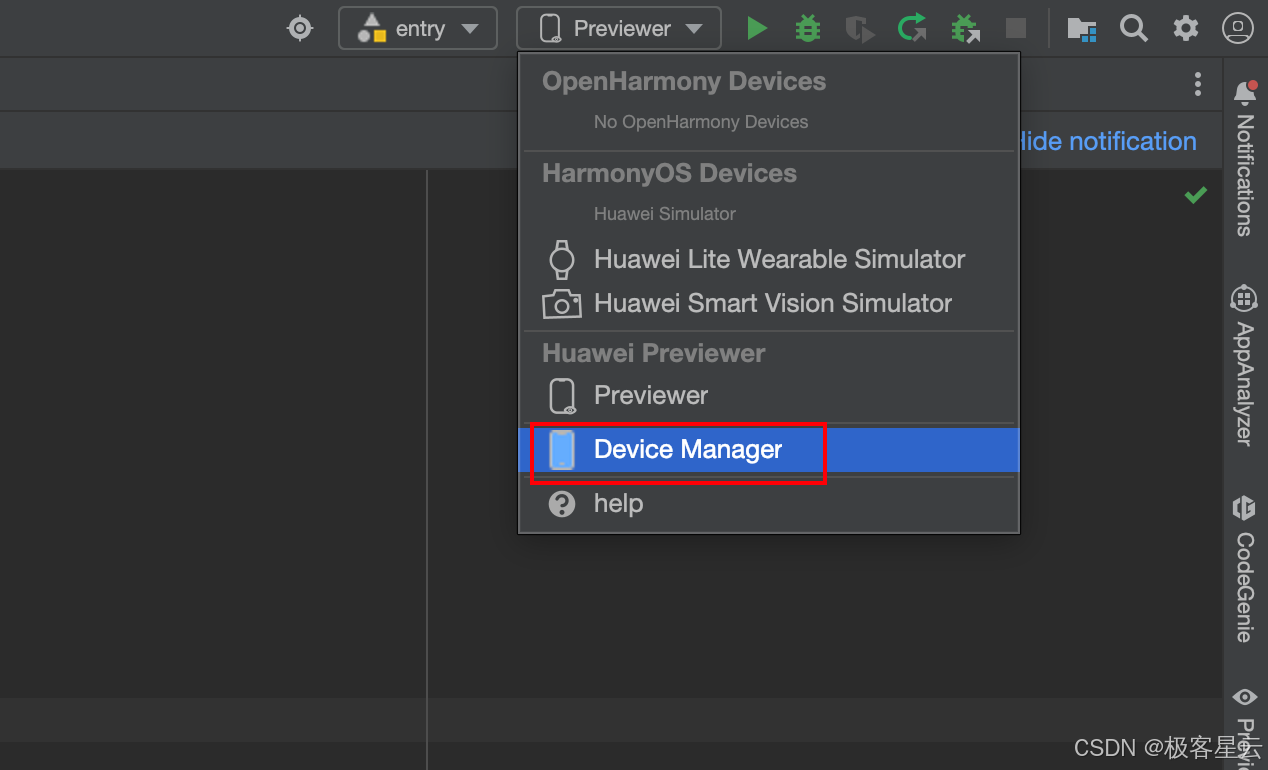Click 'No OpenHarmony Devices' text
The width and height of the screenshot is (1268, 770).
coord(701,122)
